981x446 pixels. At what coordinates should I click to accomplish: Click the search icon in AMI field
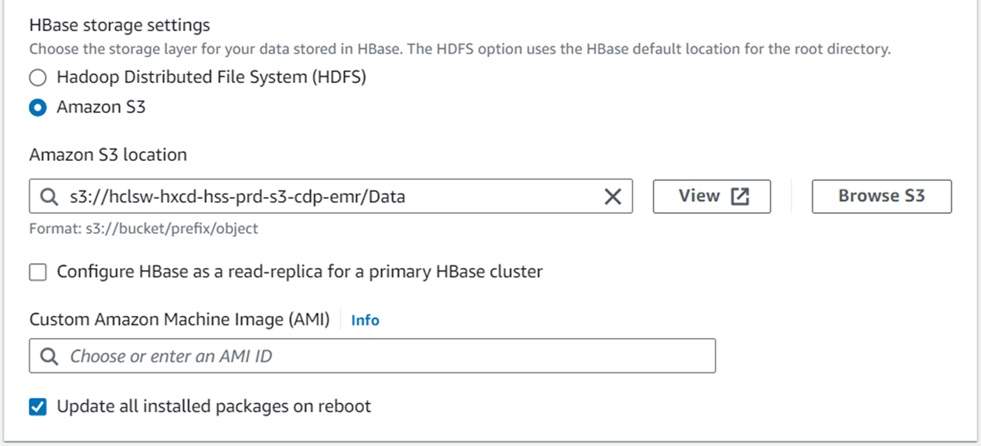[48, 356]
